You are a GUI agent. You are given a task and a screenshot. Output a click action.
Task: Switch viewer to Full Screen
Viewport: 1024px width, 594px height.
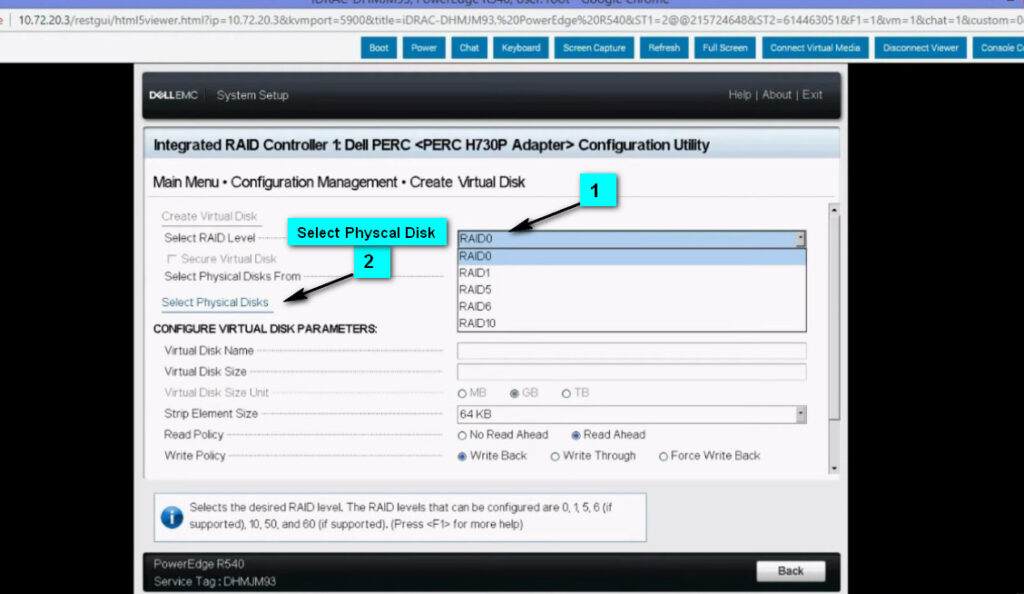725,48
